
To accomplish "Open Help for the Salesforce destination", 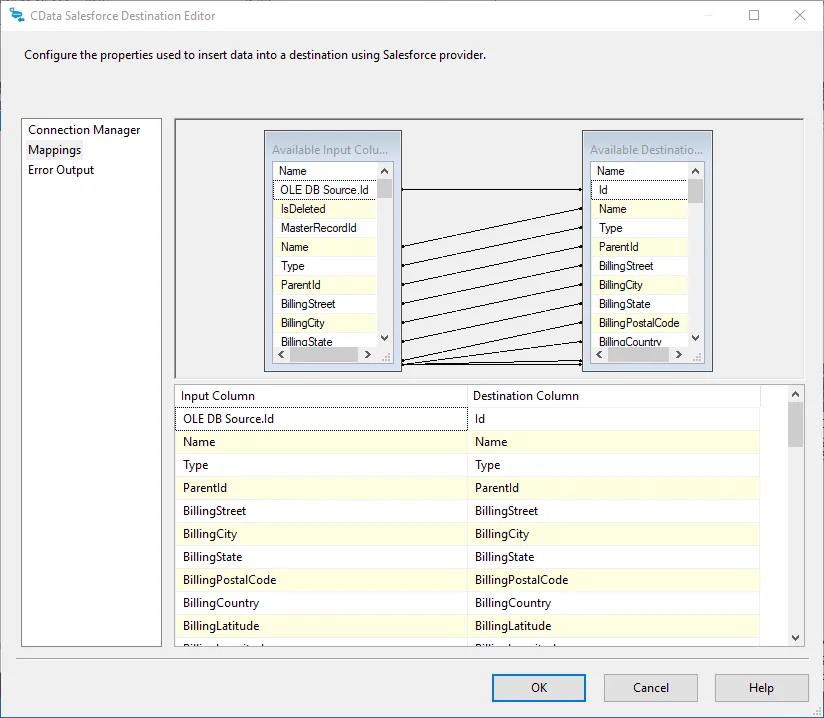I will click(760, 688).
